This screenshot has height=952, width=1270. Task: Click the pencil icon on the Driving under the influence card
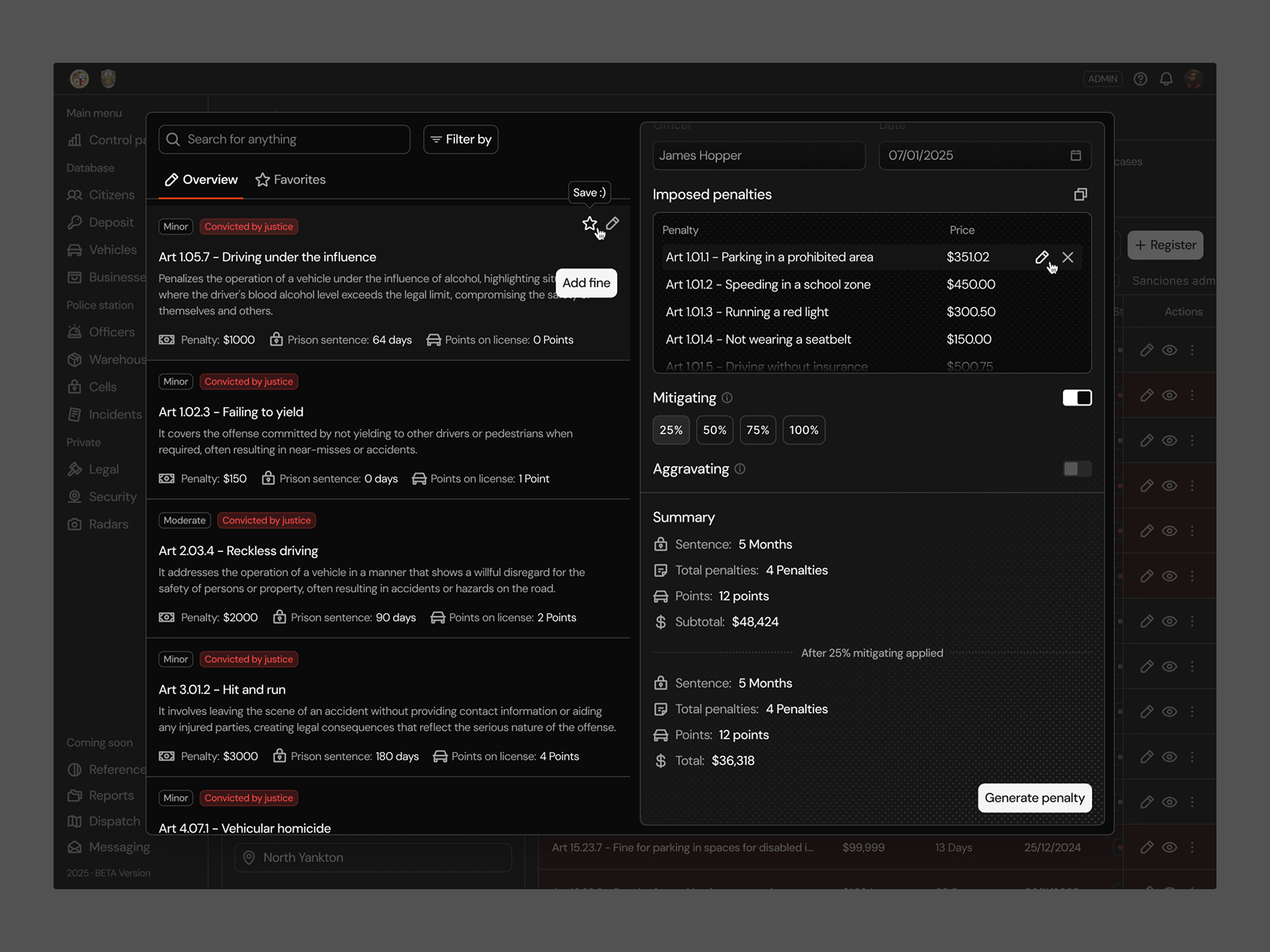coord(613,223)
